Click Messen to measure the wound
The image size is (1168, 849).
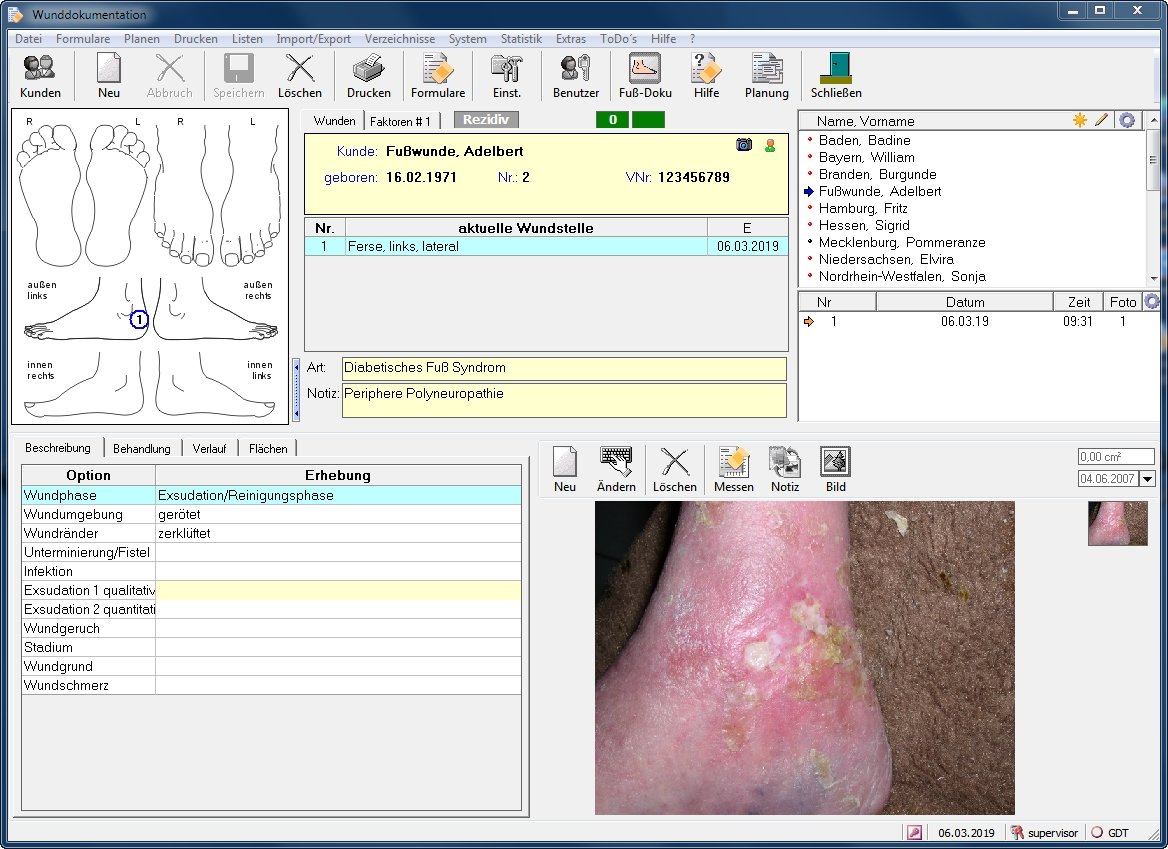point(733,469)
